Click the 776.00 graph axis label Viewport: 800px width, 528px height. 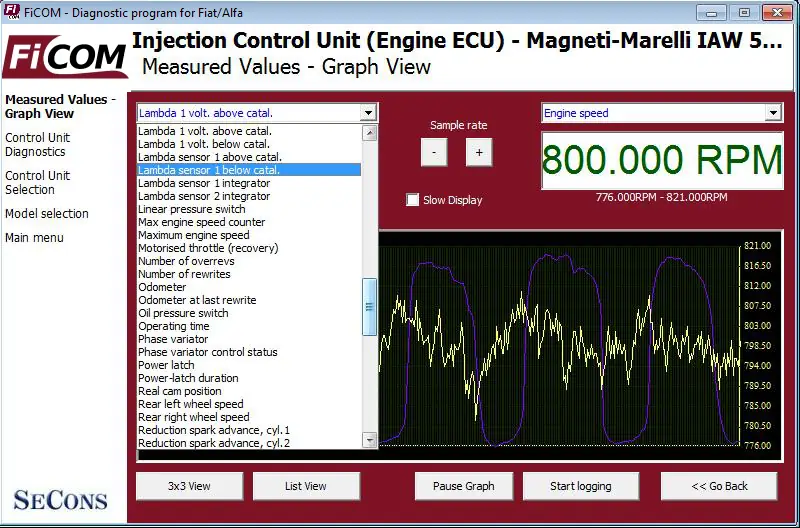[x=758, y=445]
